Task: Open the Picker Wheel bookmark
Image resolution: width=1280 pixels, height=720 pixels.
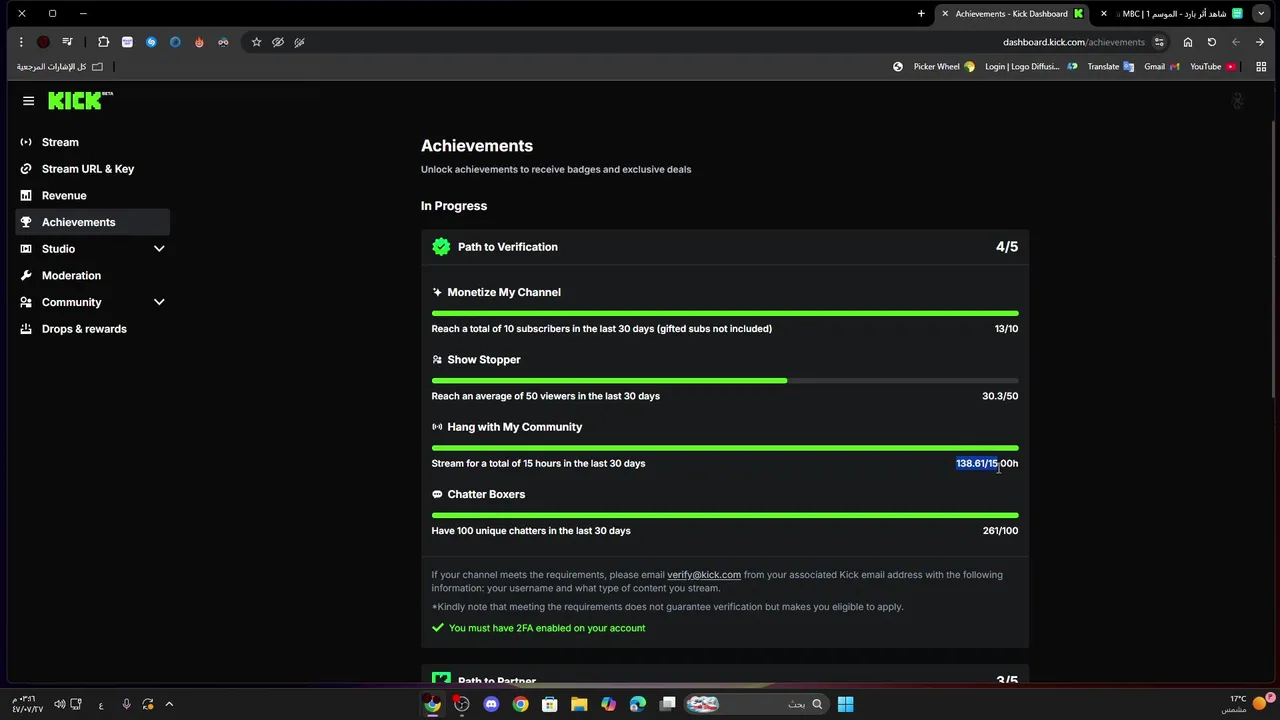Action: click(x=944, y=67)
